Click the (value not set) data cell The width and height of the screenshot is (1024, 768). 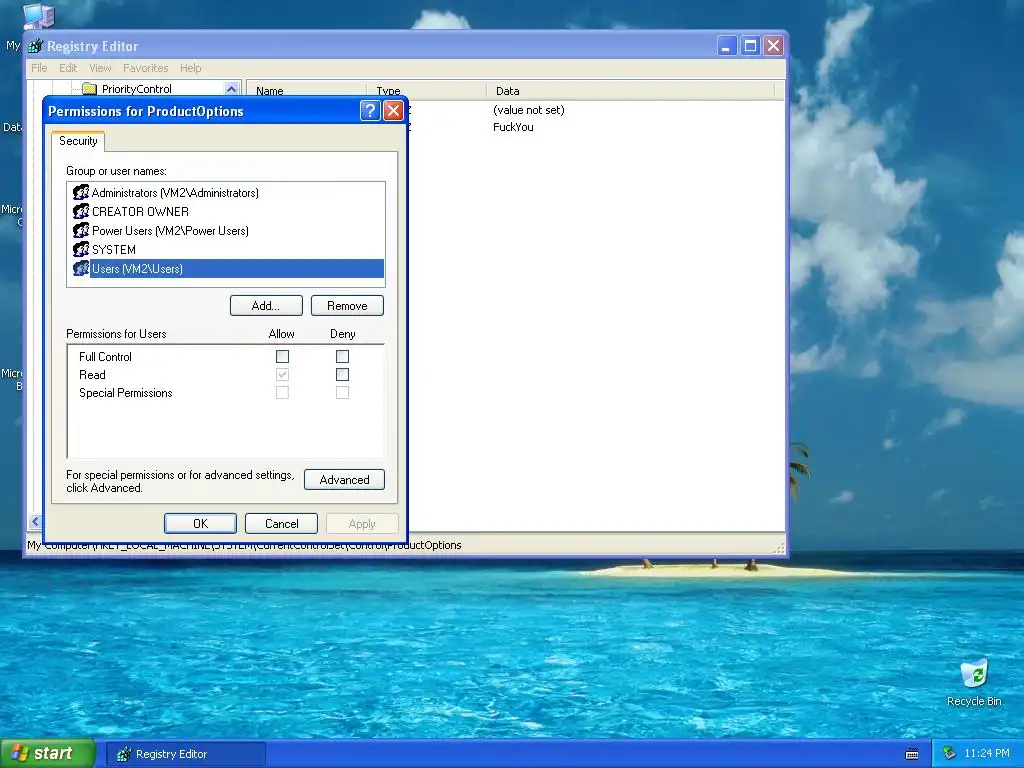coord(529,110)
